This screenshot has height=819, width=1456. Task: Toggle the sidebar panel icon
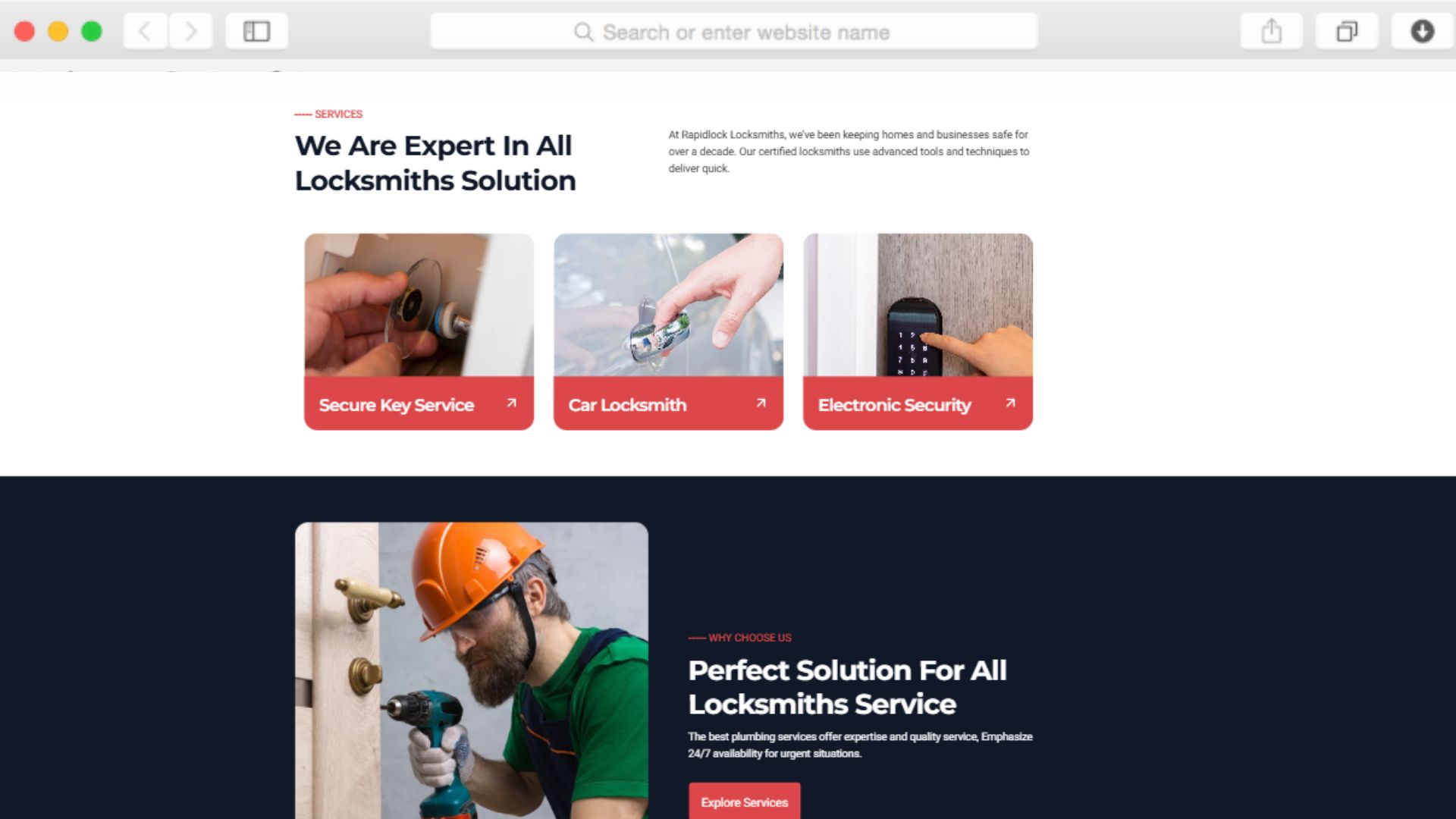point(256,31)
